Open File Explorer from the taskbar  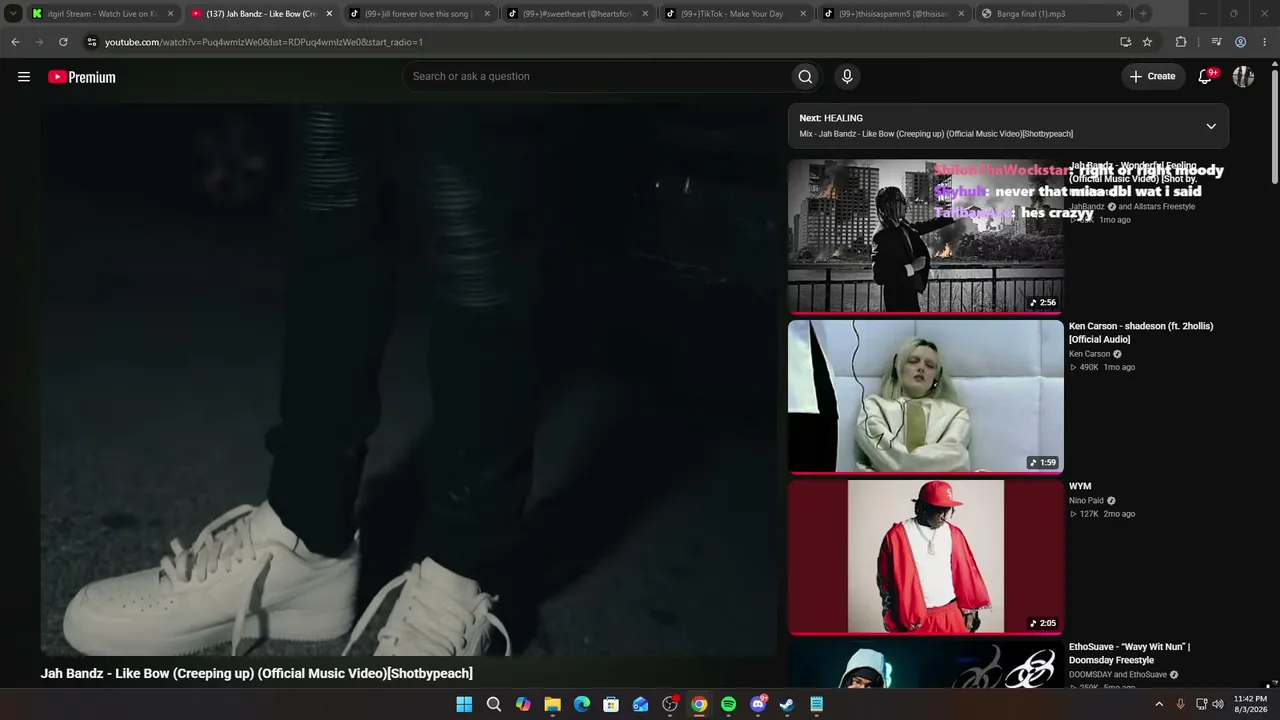[552, 704]
